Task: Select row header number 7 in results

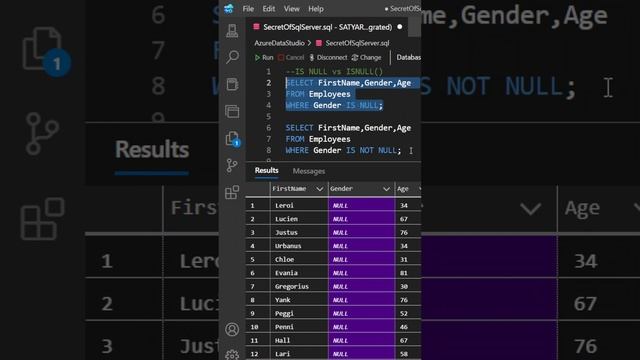Action: (x=258, y=286)
